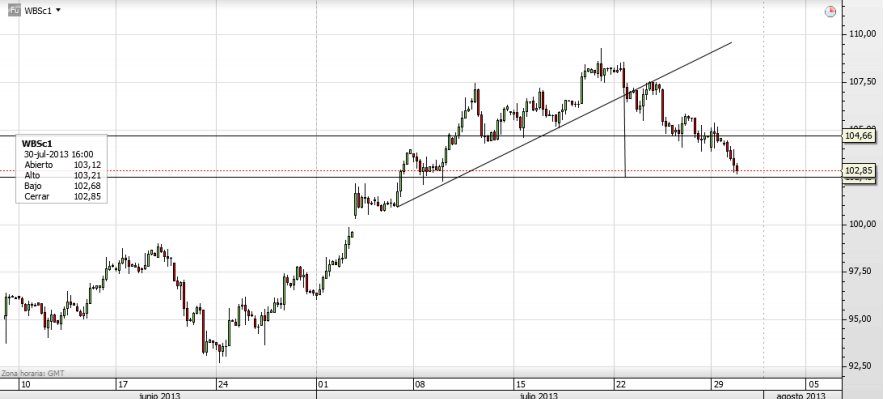Click the date label 17 on the time axis

click(122, 384)
